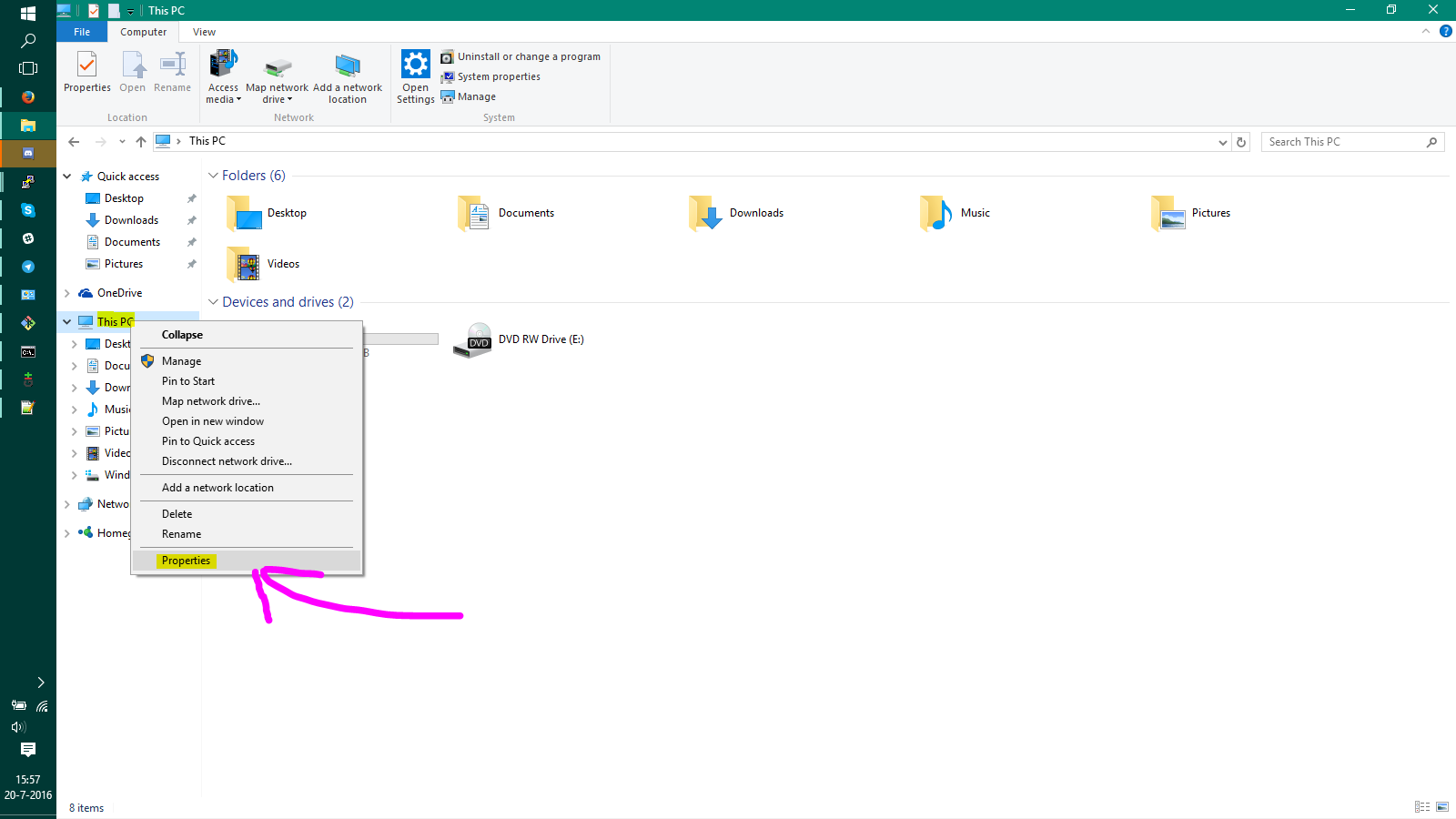Open taskbar search magnifier
This screenshot has height=819, width=1456.
click(28, 41)
